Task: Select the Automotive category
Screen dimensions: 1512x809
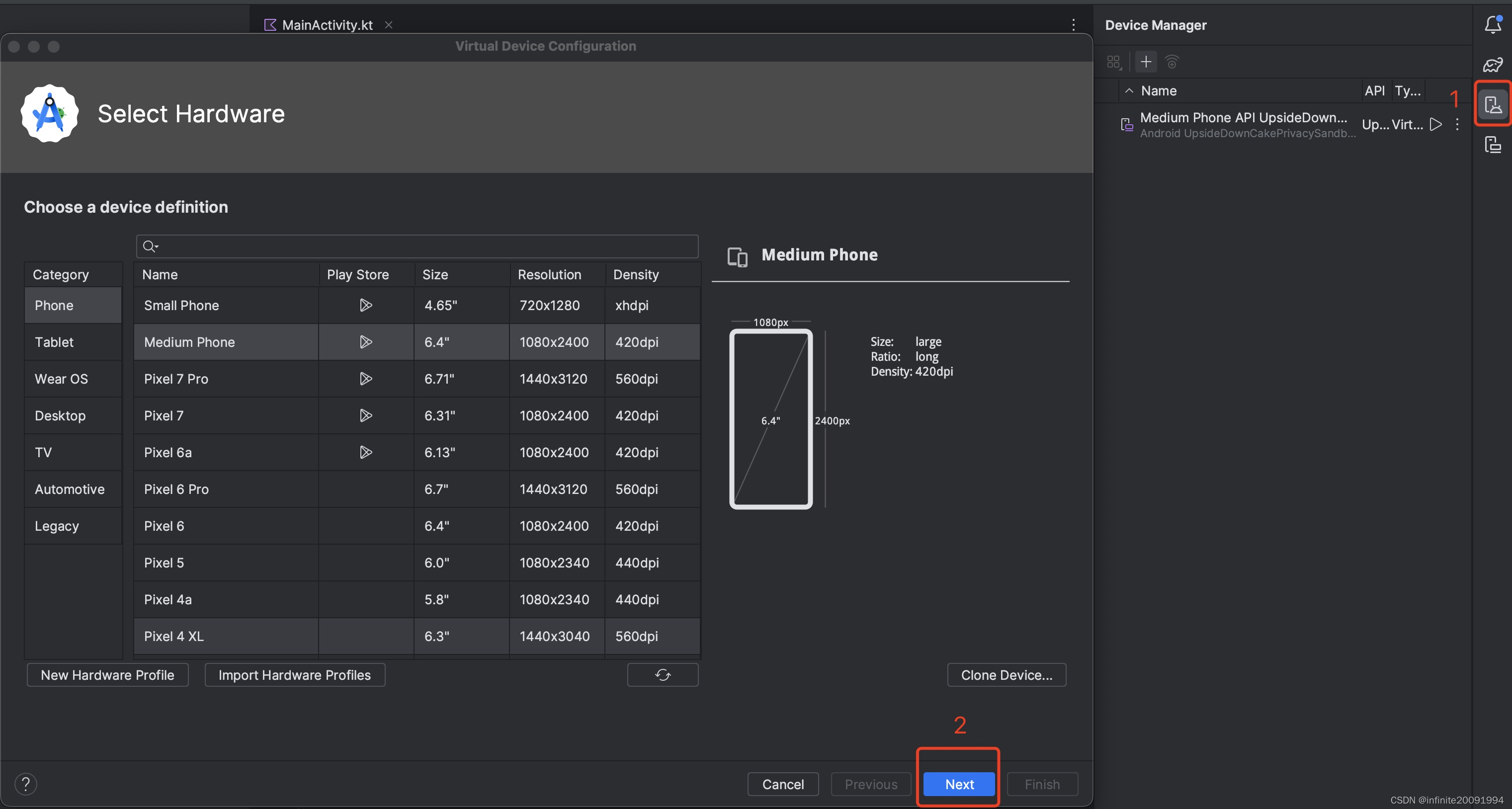Action: [x=73, y=489]
